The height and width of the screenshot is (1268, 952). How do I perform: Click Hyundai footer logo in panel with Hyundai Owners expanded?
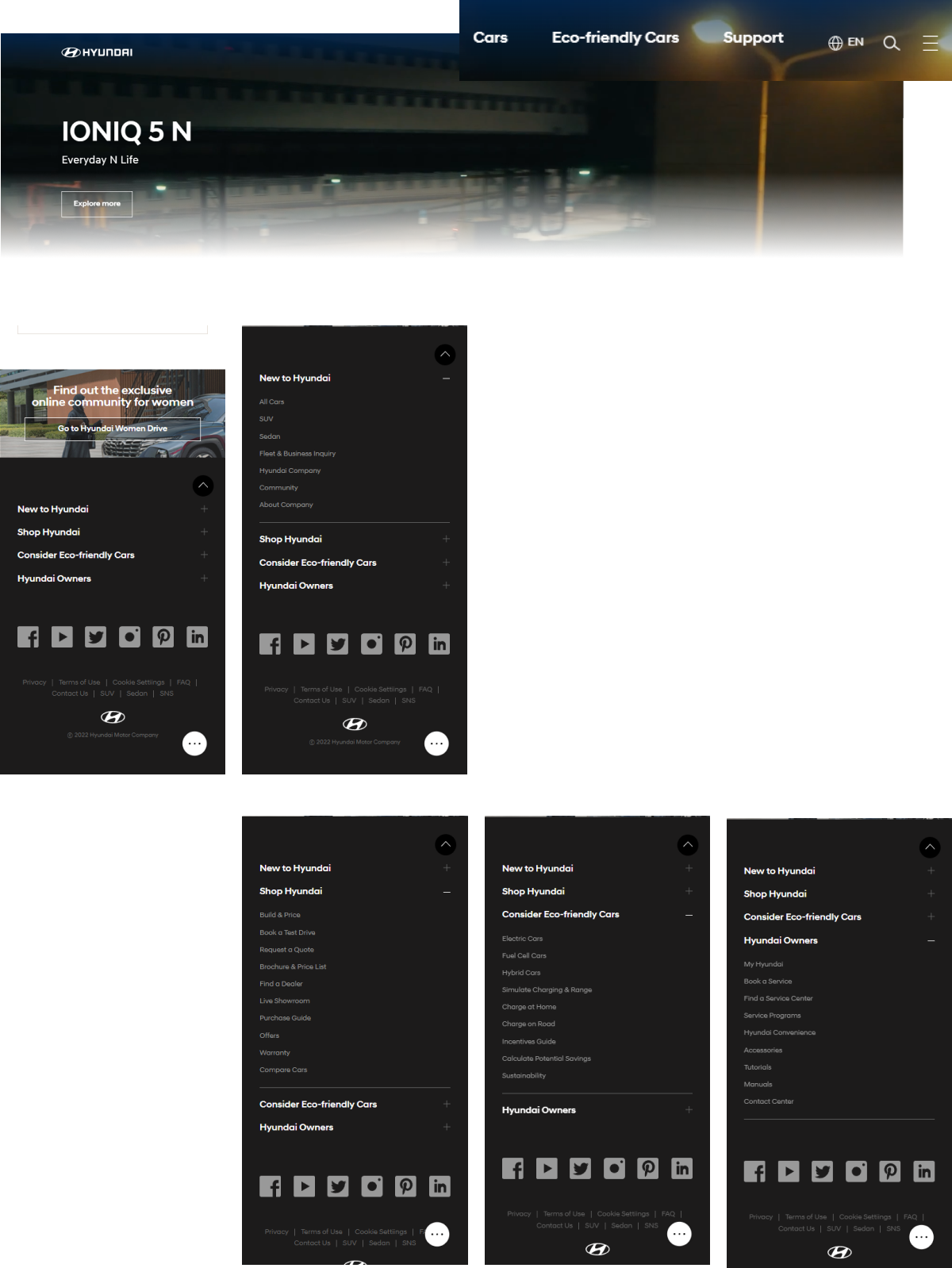click(839, 1252)
